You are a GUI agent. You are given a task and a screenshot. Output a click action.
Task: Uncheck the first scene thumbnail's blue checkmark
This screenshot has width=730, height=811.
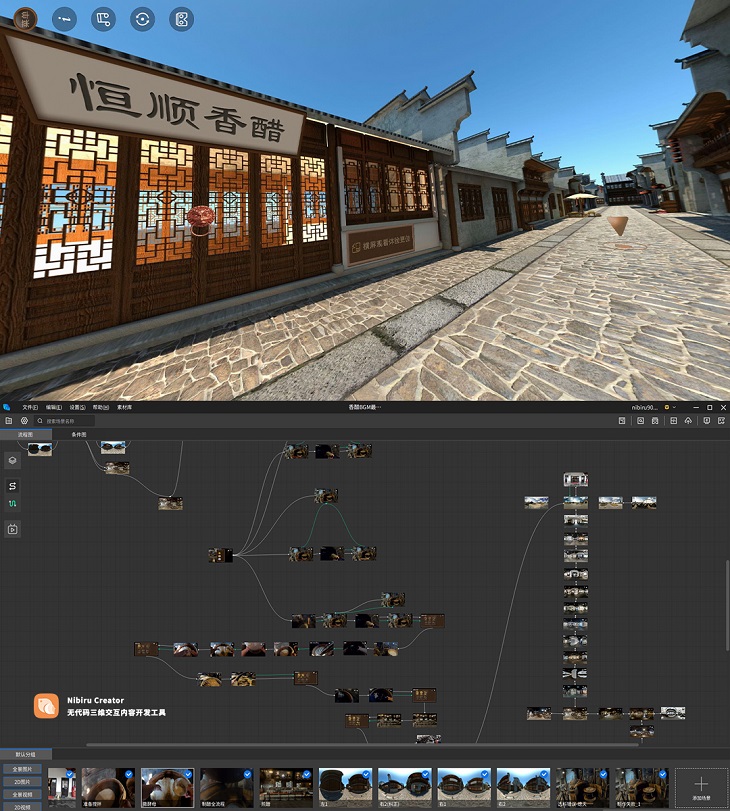pyautogui.click(x=69, y=774)
